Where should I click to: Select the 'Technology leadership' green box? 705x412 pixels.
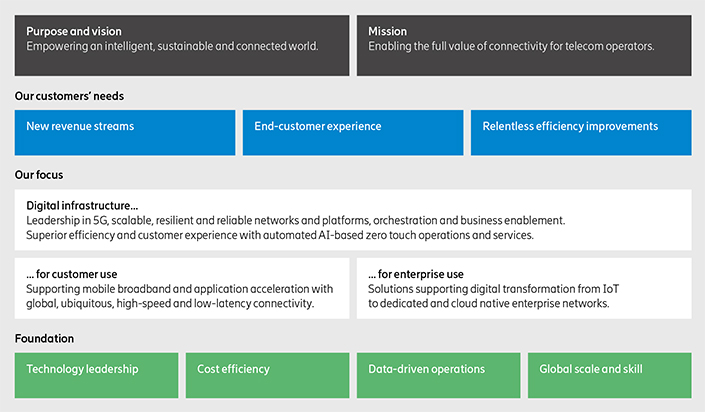pos(97,376)
